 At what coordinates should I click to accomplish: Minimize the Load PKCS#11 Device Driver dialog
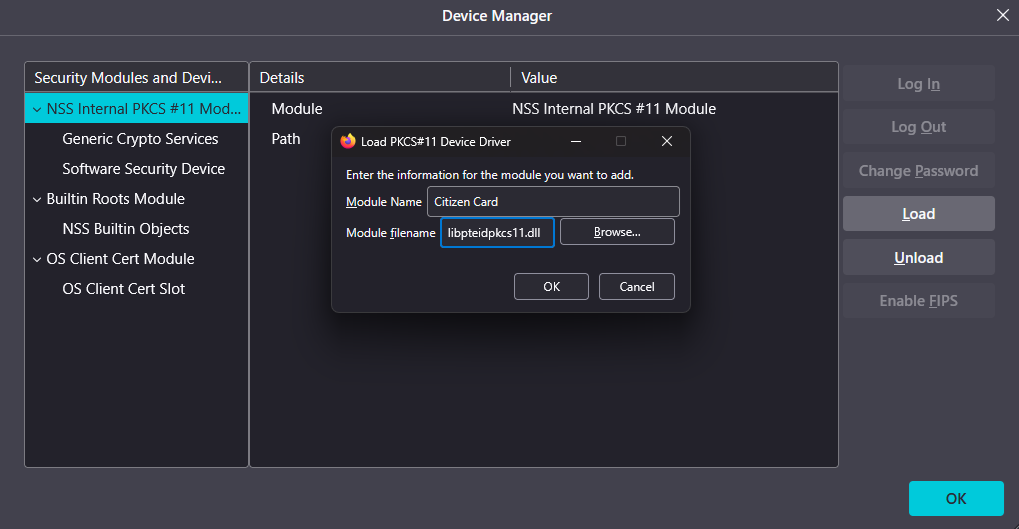pos(576,142)
